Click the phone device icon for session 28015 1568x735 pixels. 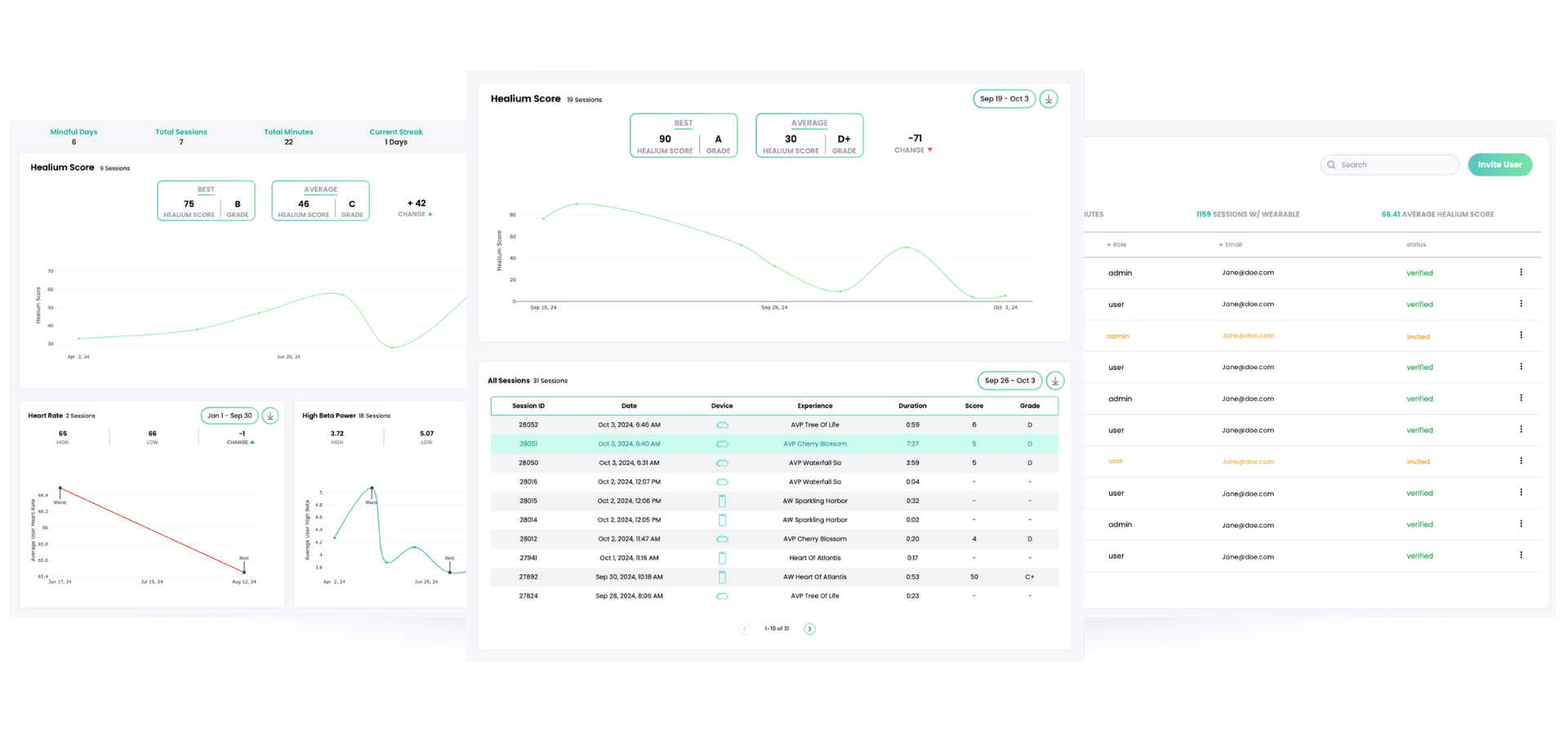pos(722,501)
